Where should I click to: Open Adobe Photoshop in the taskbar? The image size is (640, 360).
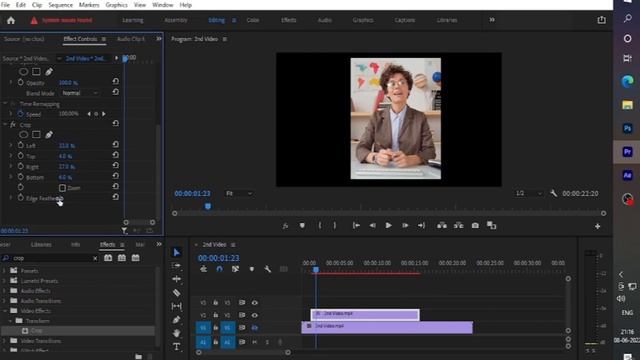[x=627, y=129]
